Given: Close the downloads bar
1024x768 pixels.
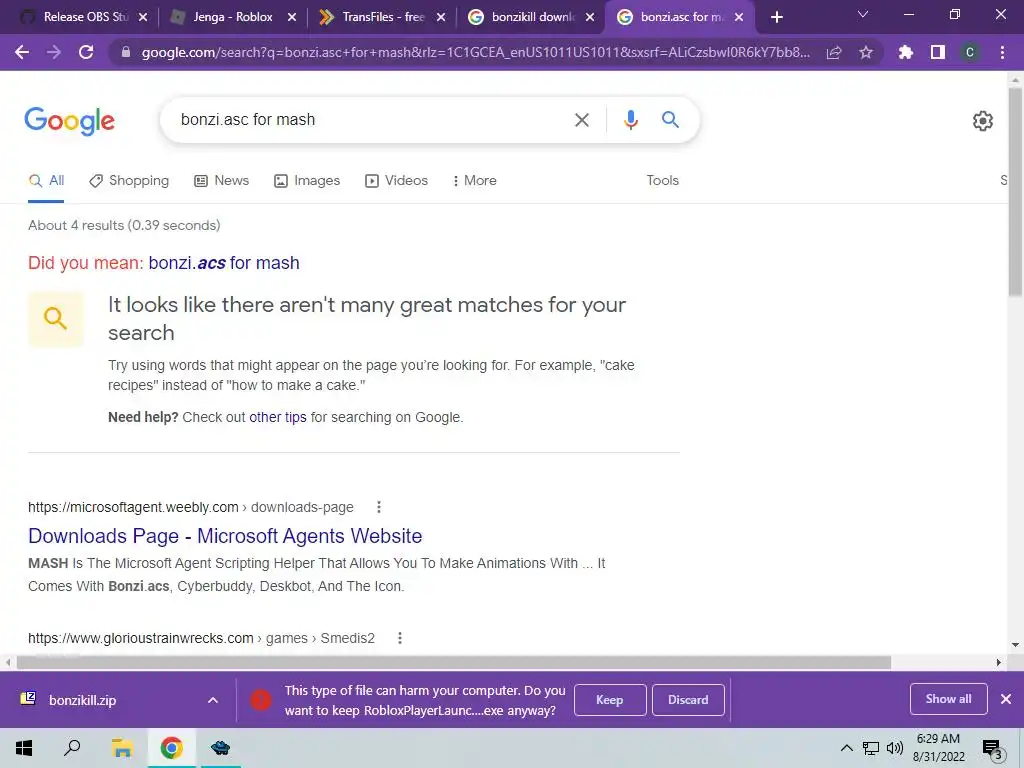Looking at the screenshot, I should click(x=1006, y=699).
